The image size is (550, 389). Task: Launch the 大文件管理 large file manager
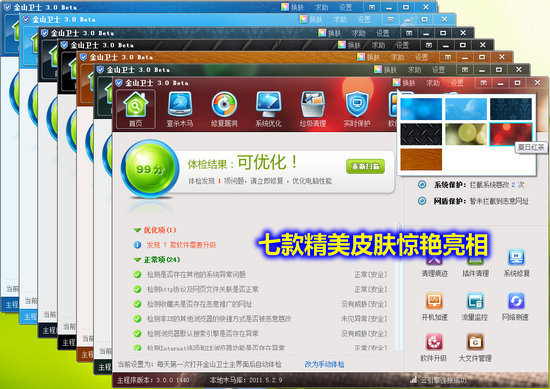[x=475, y=348]
